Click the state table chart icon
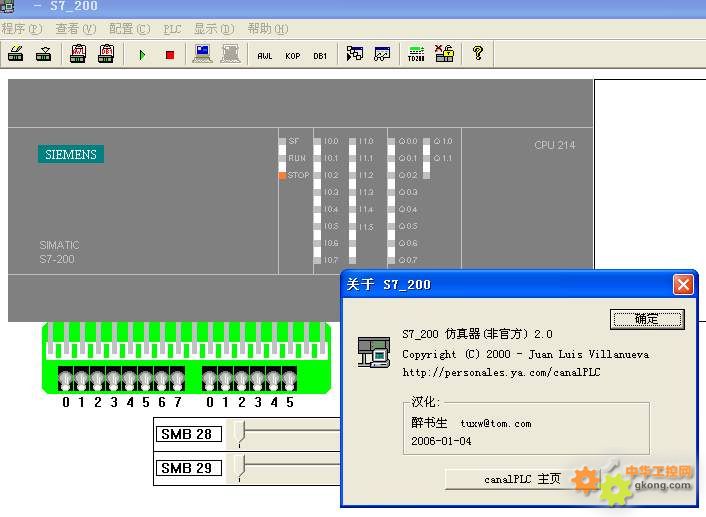706x517 pixels. point(382,54)
